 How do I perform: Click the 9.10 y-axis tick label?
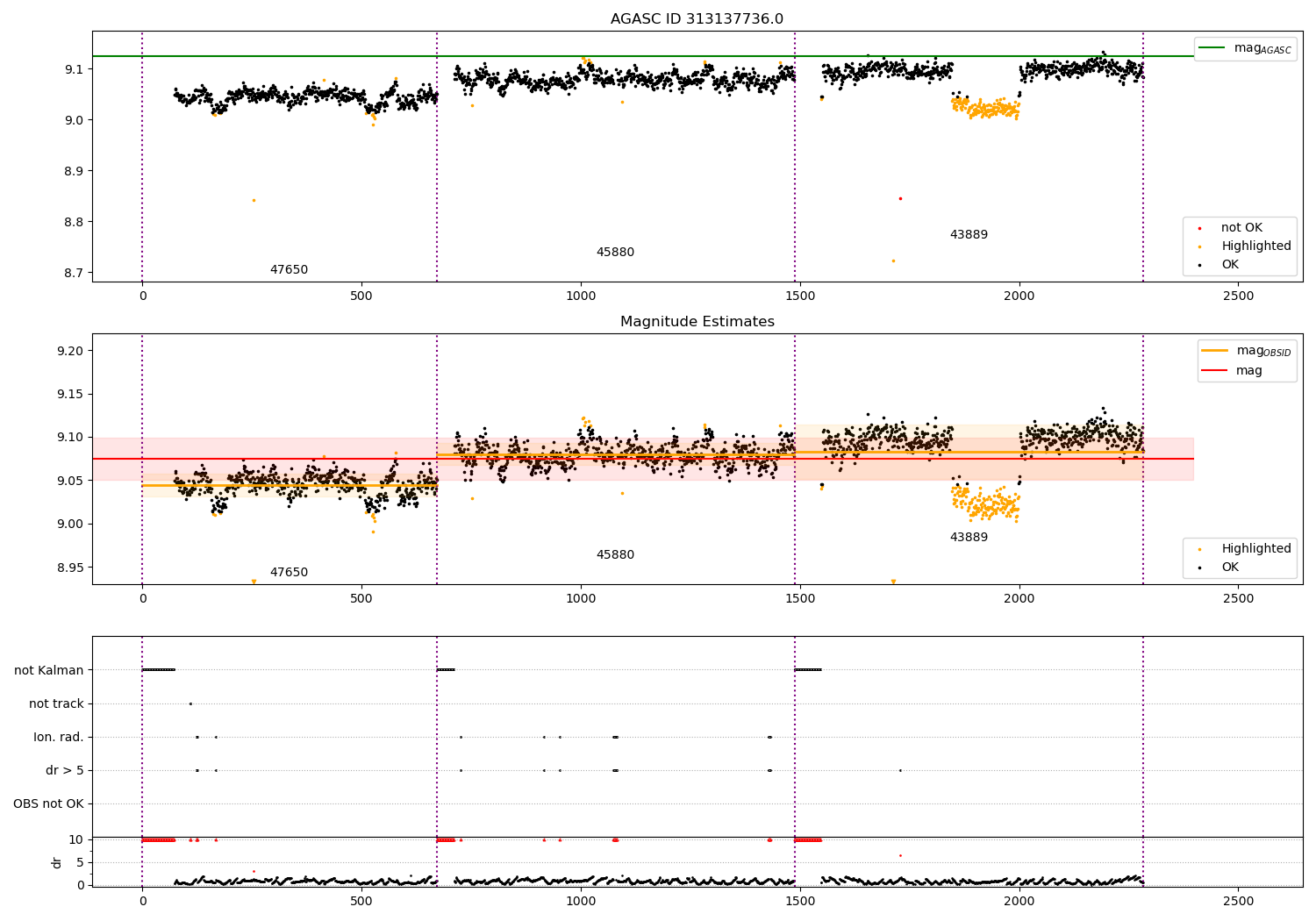click(72, 438)
